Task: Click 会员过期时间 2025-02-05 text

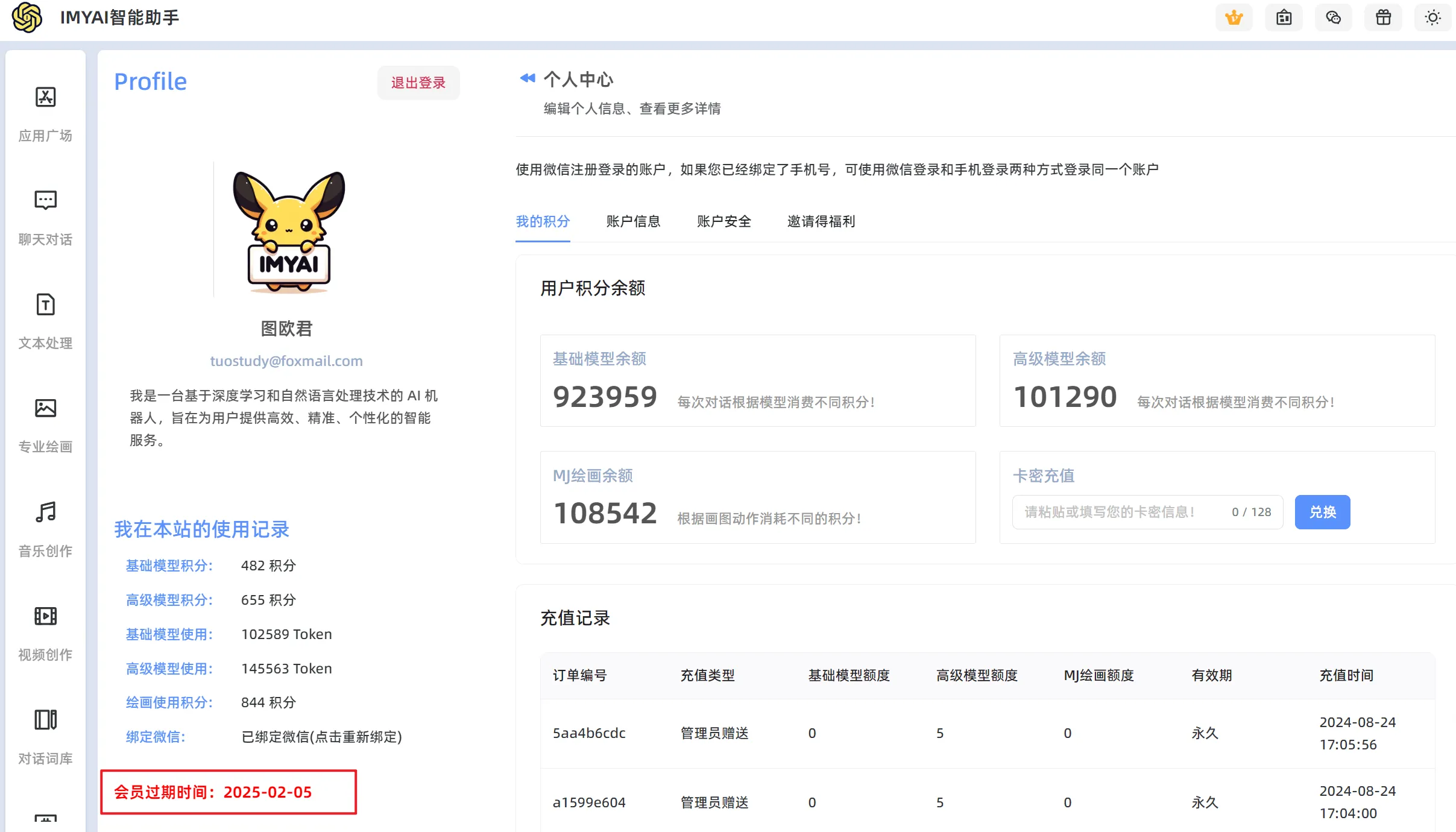Action: [213, 792]
